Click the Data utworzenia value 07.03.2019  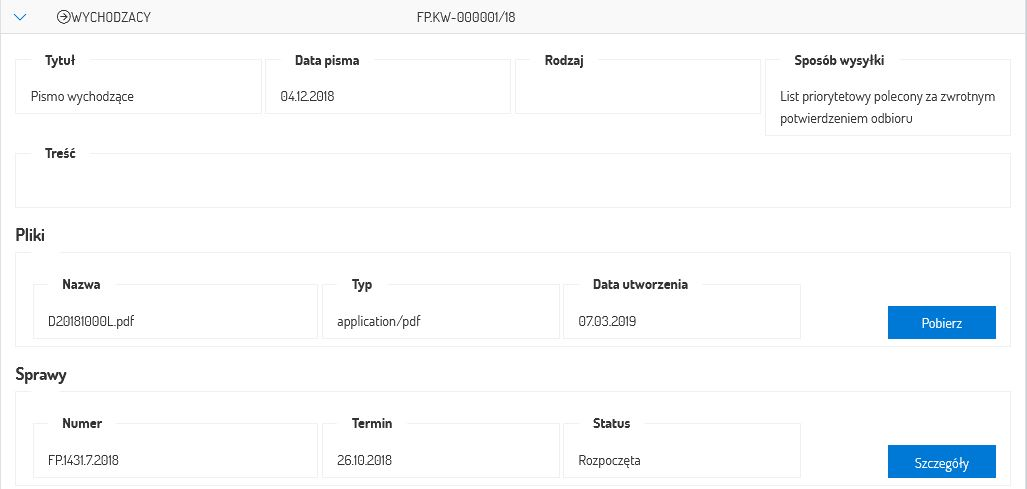pyautogui.click(x=607, y=322)
